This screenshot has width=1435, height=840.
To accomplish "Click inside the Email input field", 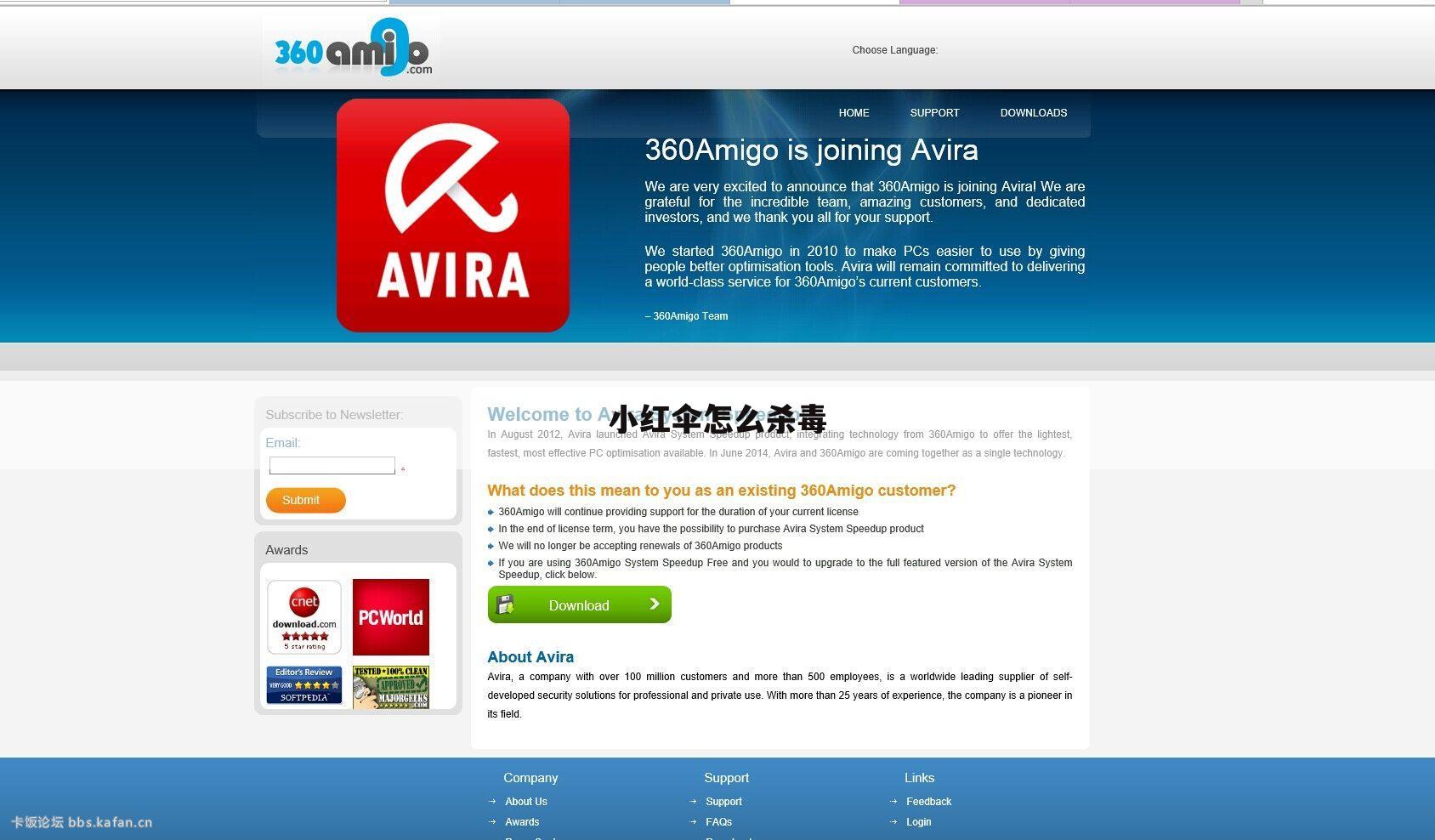I will point(332,466).
